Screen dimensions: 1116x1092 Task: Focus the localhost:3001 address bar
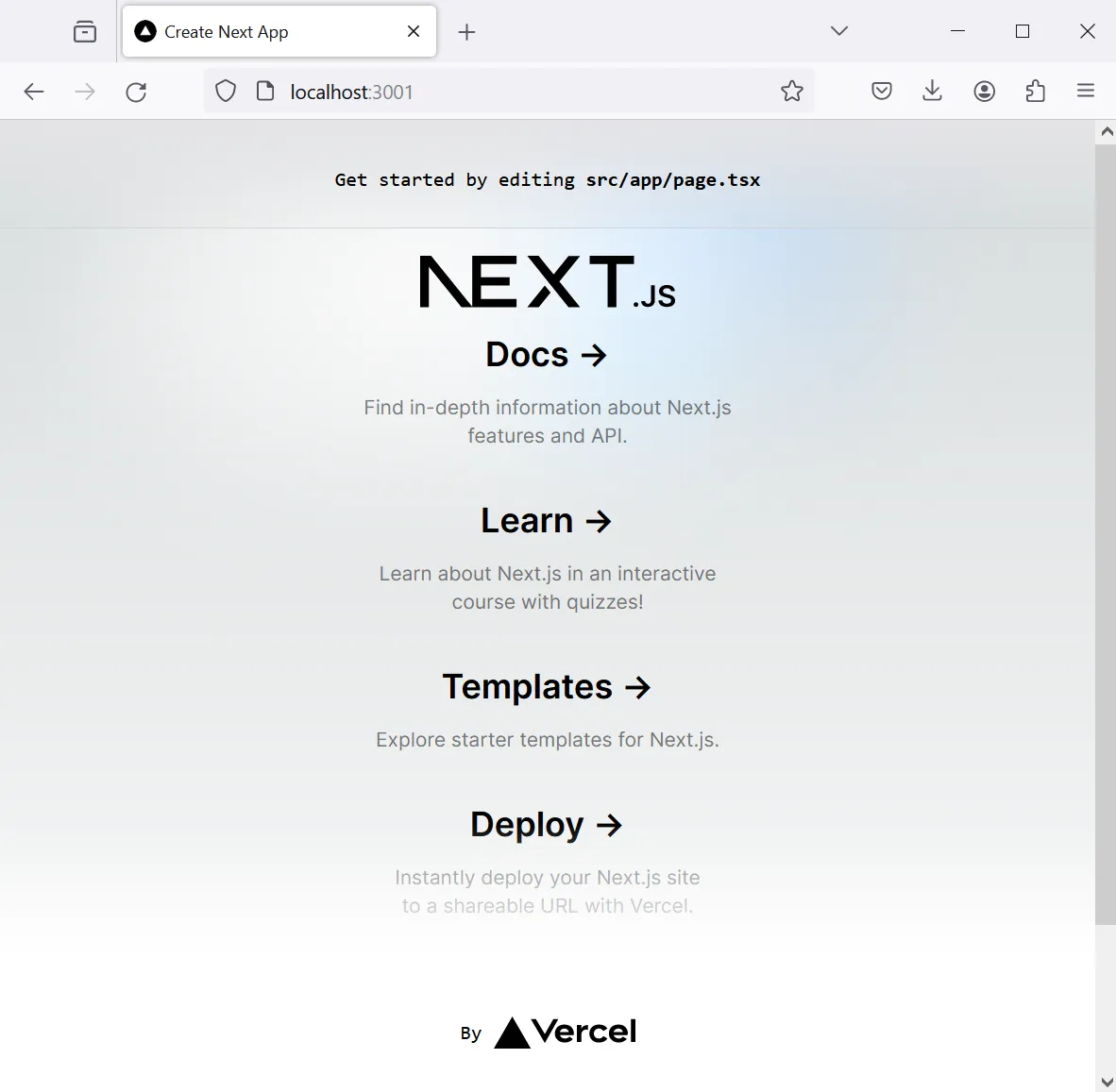point(509,91)
